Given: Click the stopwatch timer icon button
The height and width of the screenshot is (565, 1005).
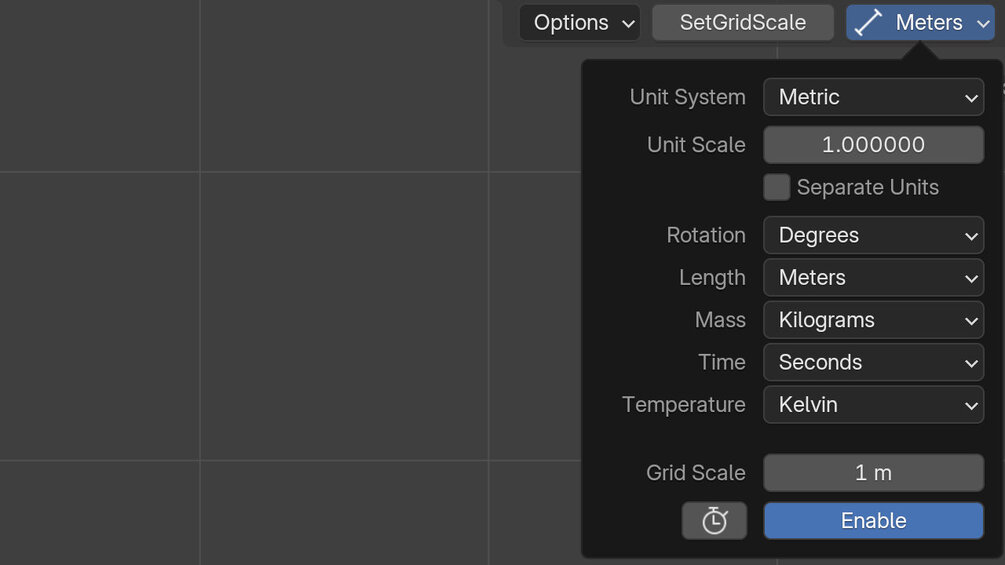Looking at the screenshot, I should tap(714, 521).
